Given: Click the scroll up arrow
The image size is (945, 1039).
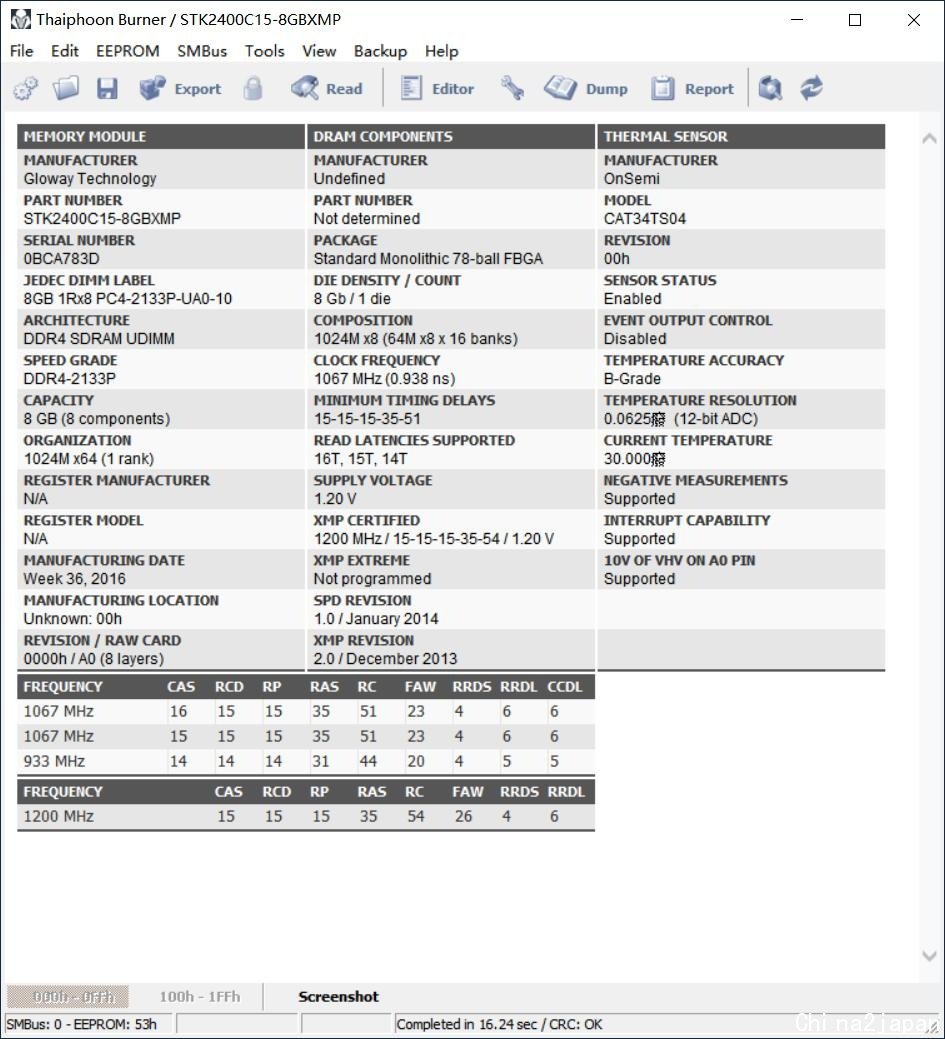Looking at the screenshot, I should (x=929, y=138).
